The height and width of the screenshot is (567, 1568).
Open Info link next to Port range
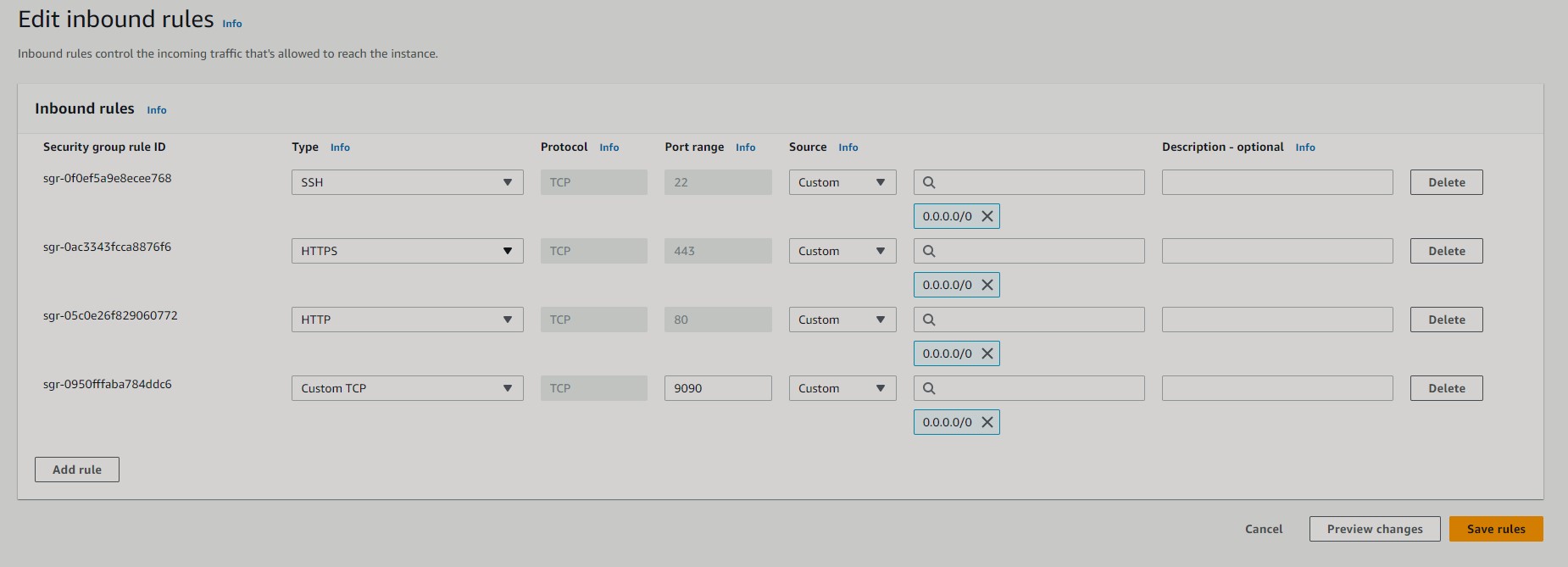(x=745, y=147)
